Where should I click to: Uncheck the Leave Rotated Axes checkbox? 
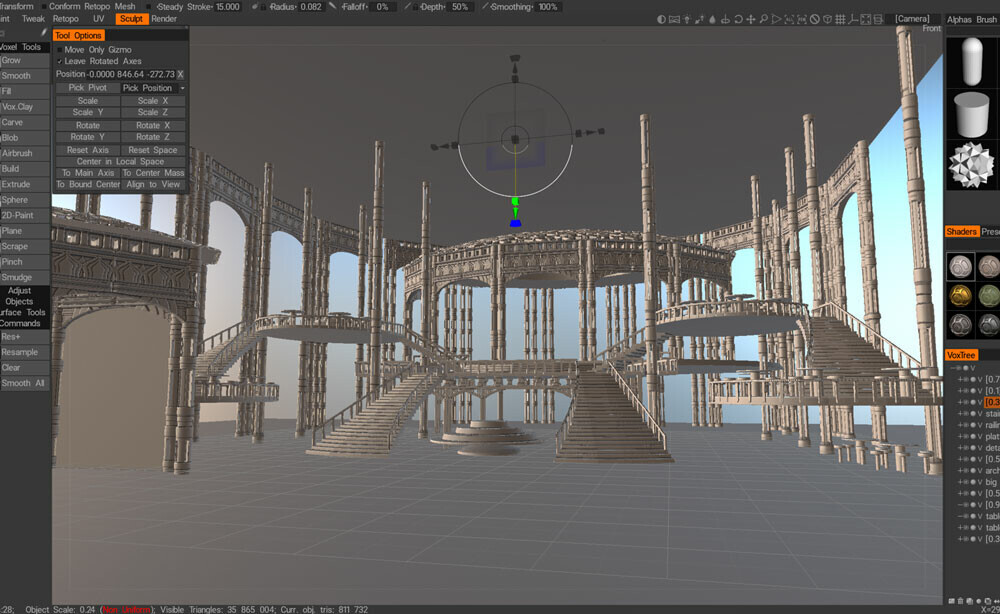59,61
